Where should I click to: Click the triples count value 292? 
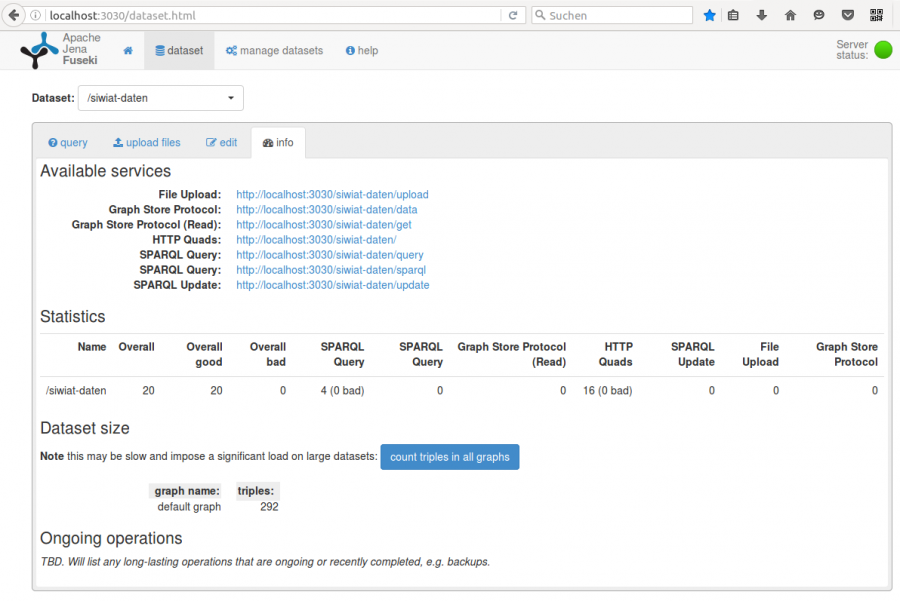269,507
